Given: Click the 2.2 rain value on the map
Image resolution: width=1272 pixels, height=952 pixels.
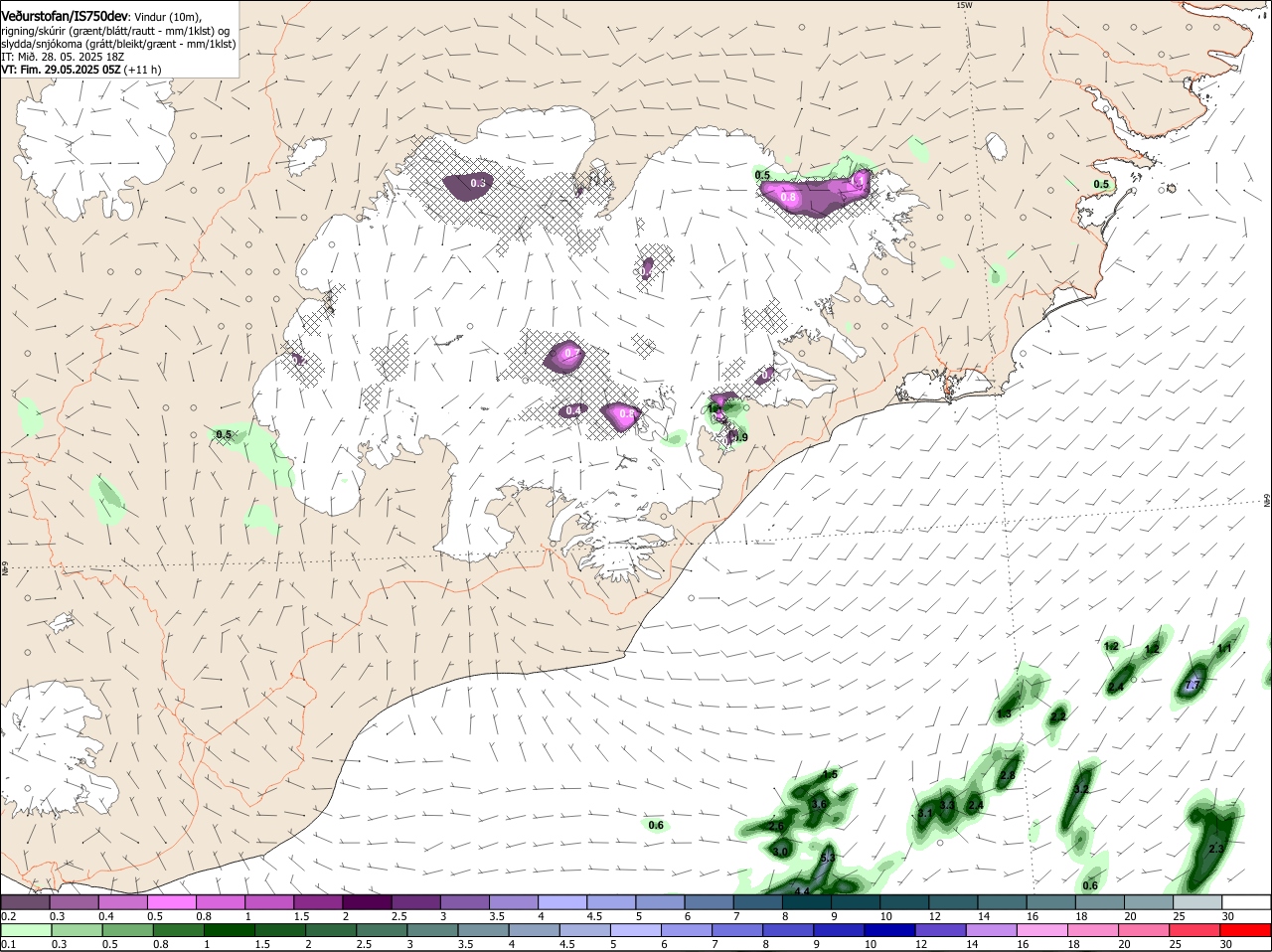Looking at the screenshot, I should pyautogui.click(x=1058, y=715).
